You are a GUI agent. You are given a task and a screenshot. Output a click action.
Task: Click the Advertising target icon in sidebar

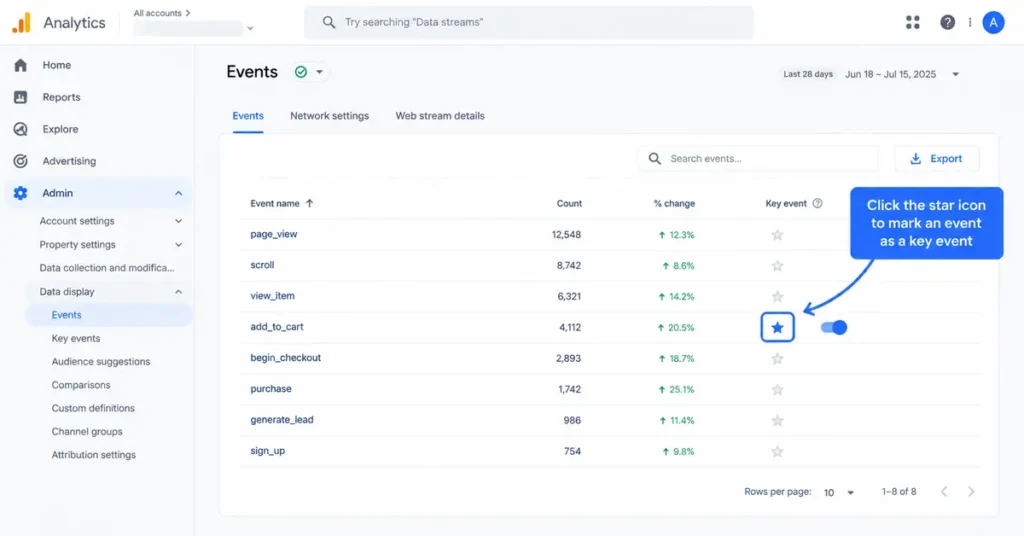[20, 161]
